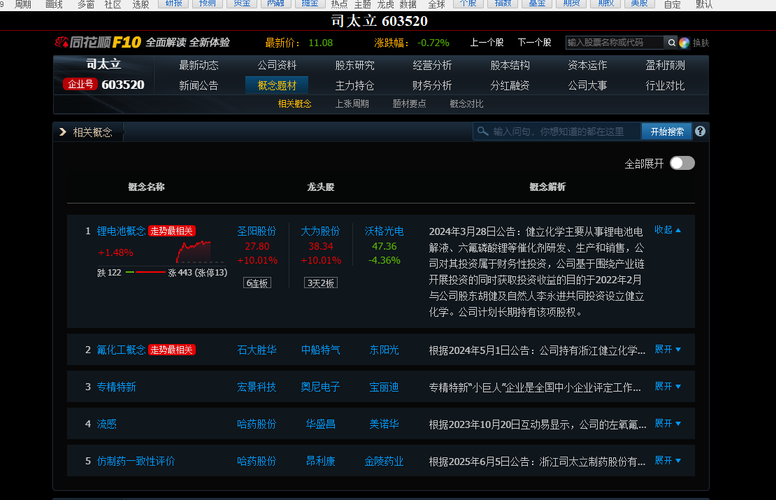Open 宏景科技 stock link
Viewport: 776px width, 500px height.
click(257, 387)
